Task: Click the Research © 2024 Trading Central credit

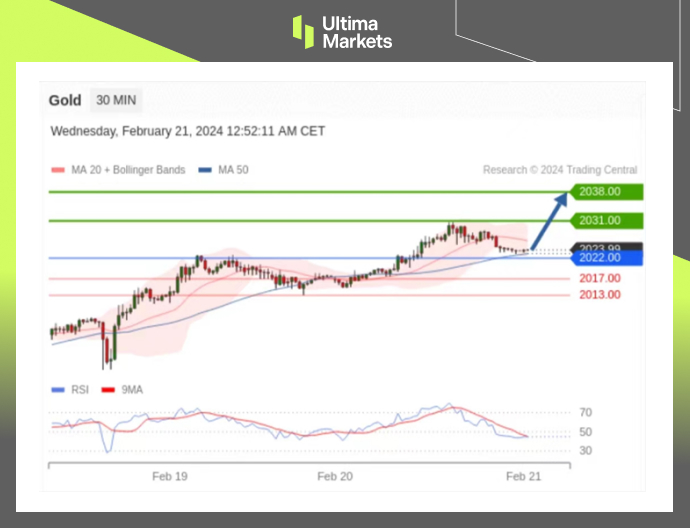Action: [559, 170]
